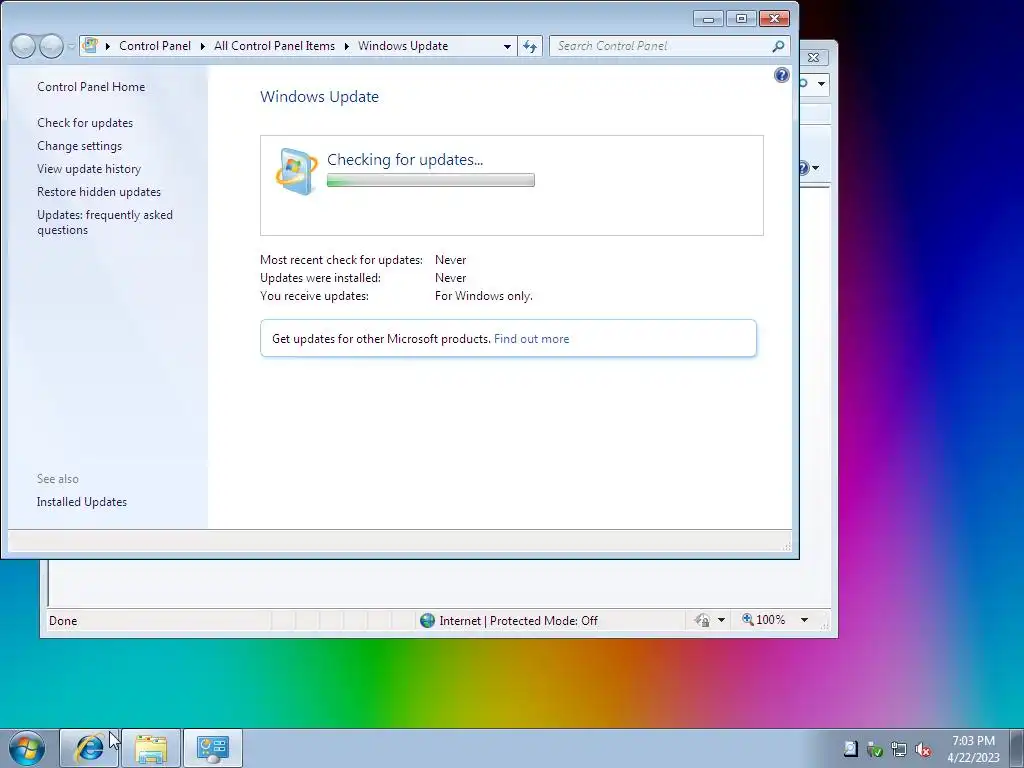Click 'Done' in the IE status bar

click(x=63, y=621)
